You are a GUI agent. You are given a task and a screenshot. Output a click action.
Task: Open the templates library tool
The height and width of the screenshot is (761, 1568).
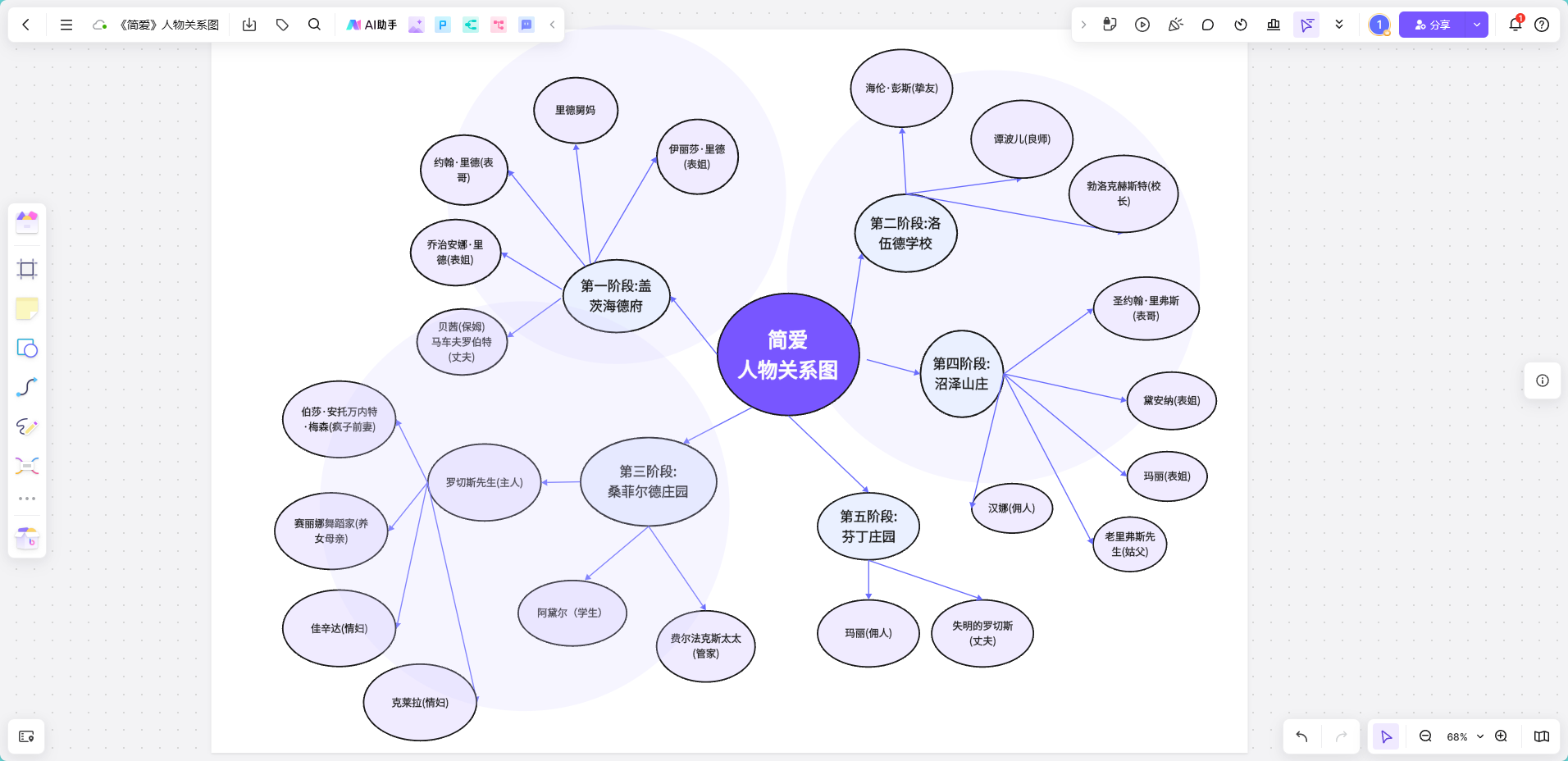(x=27, y=222)
